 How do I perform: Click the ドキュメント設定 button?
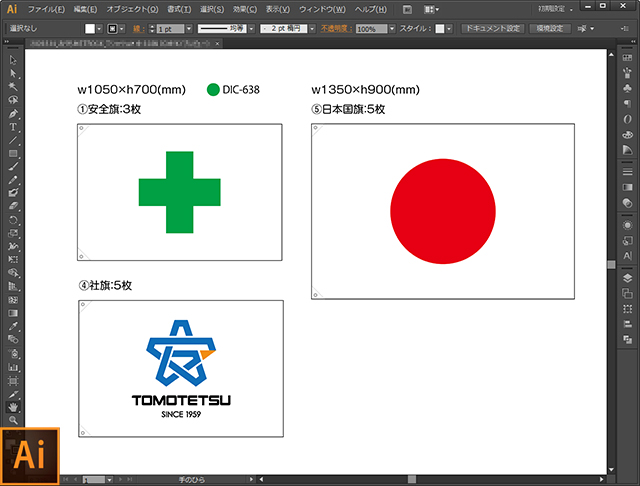coord(493,29)
